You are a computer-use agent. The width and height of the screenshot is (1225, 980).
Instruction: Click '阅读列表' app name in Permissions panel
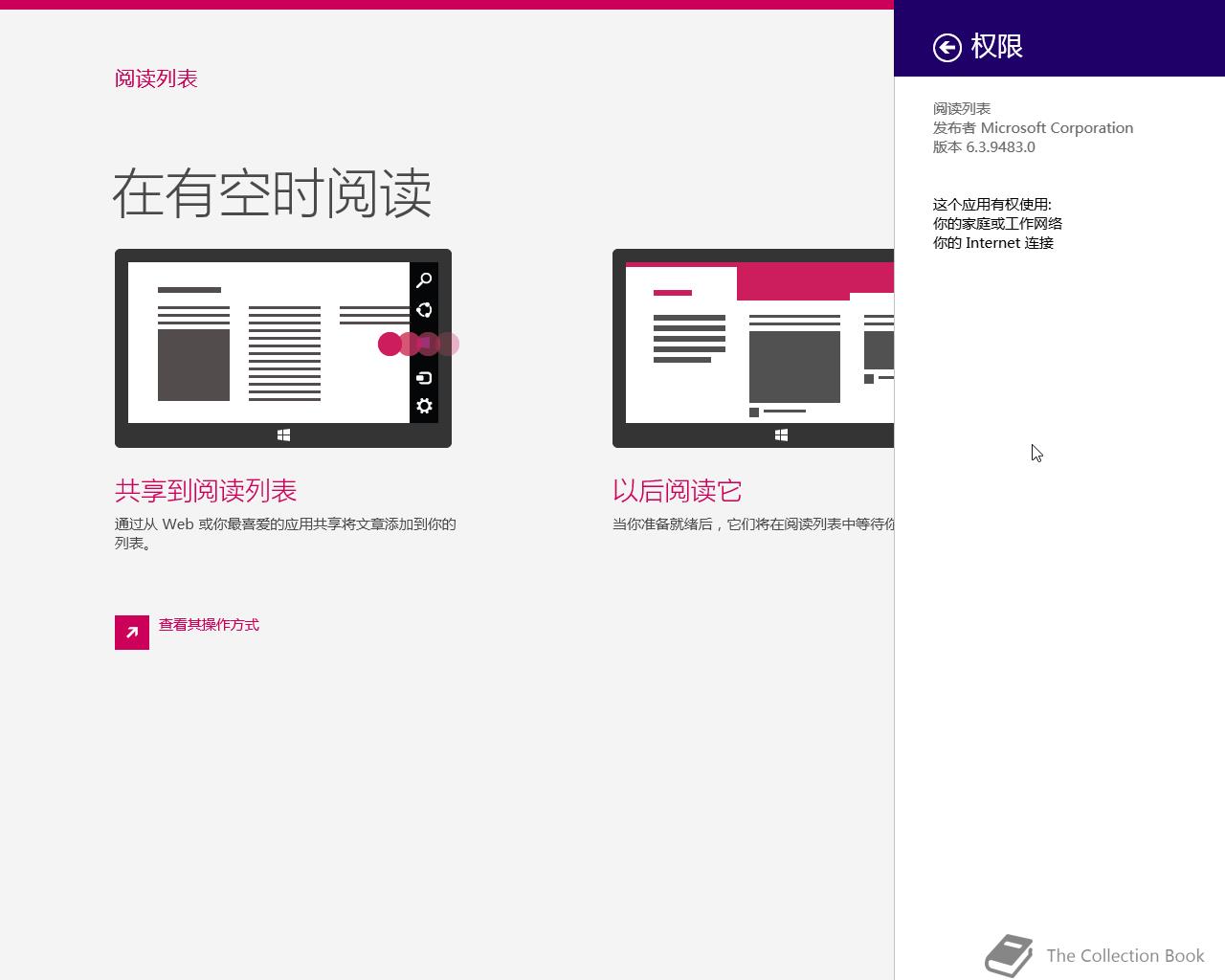point(962,109)
